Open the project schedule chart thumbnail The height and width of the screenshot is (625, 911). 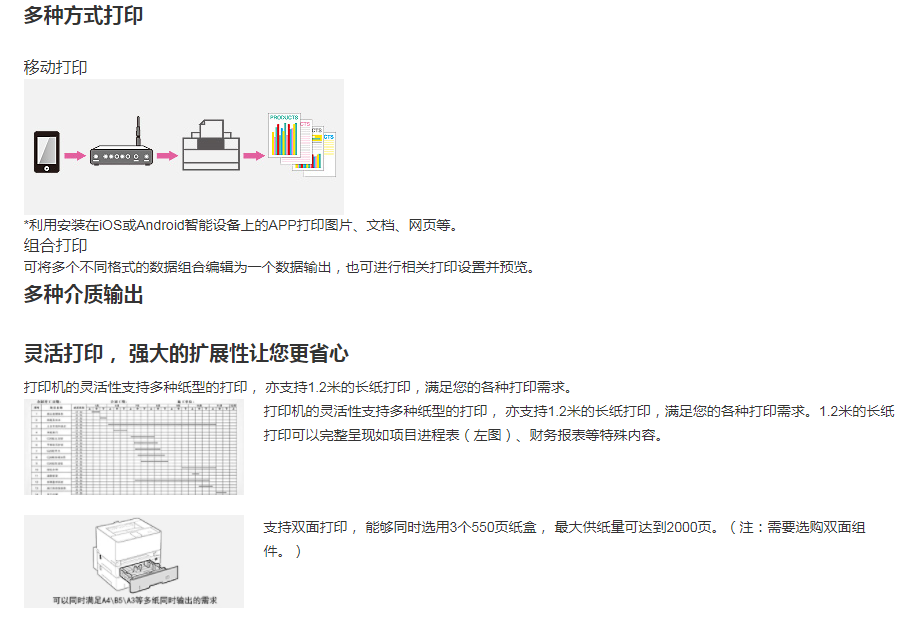click(134, 447)
